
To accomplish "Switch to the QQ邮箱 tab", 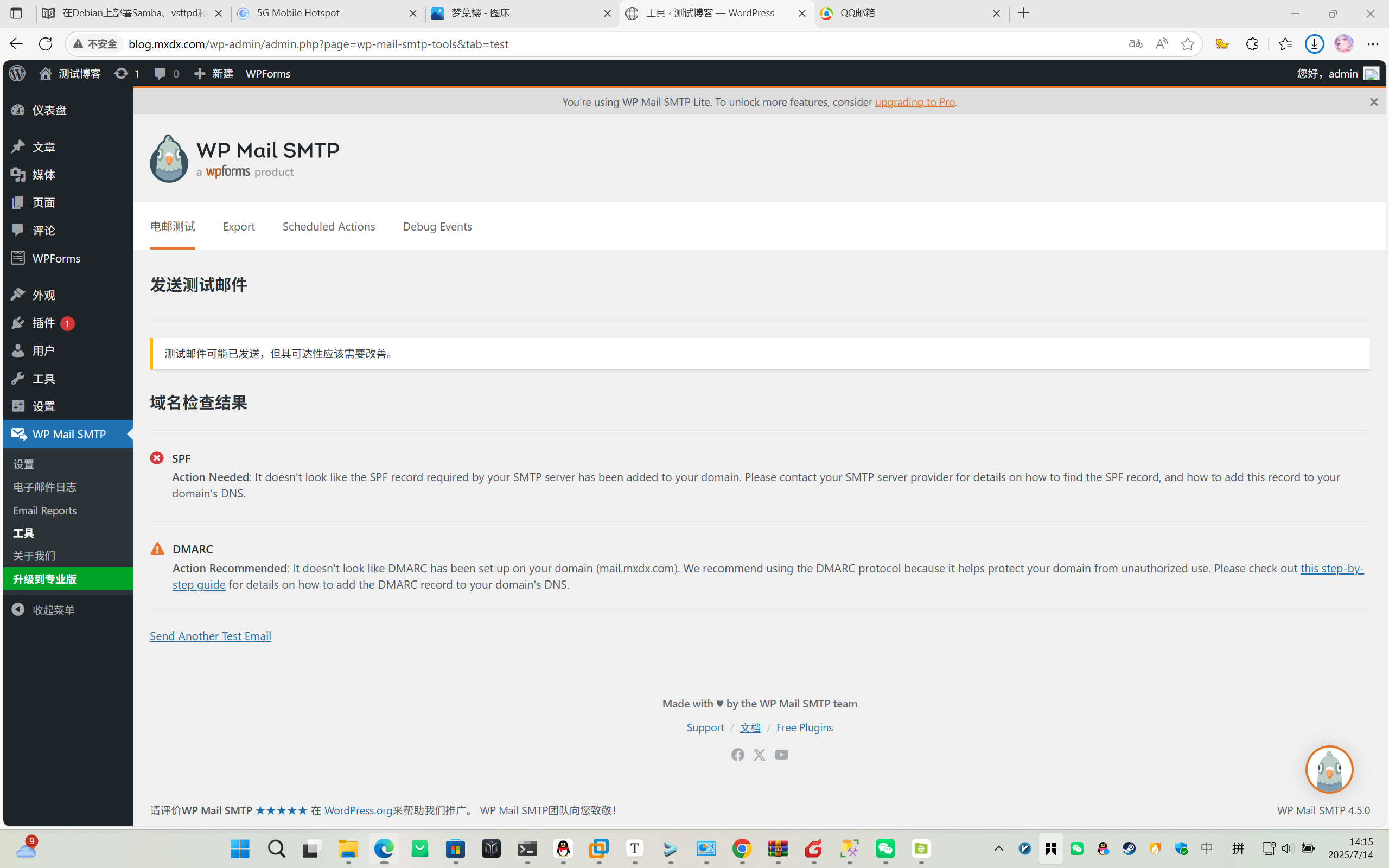I will pos(911,13).
